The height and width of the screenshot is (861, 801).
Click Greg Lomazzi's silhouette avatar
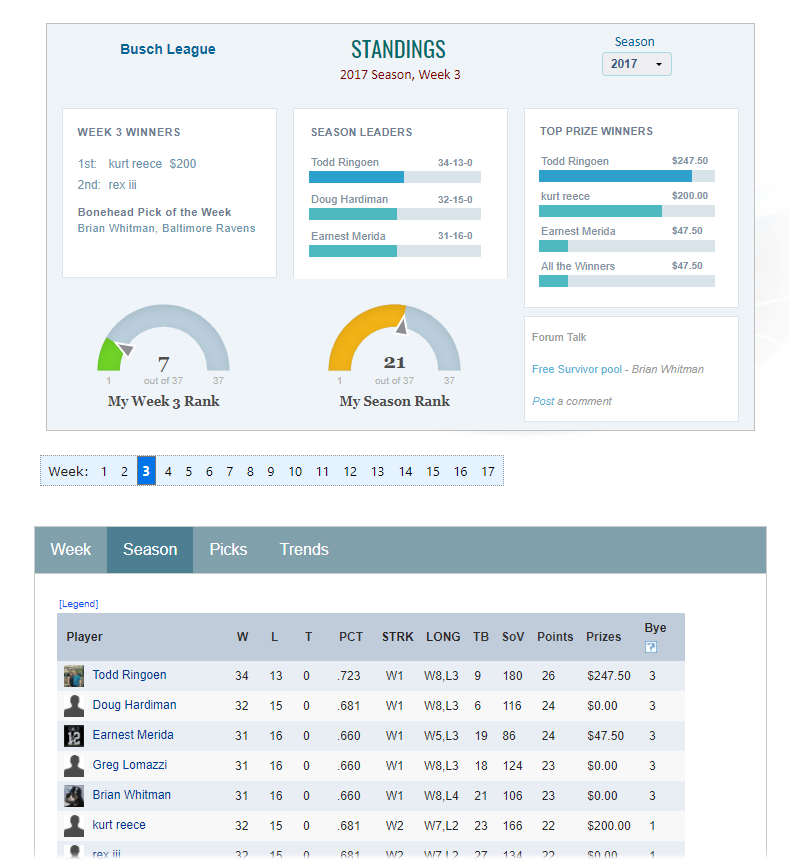(74, 766)
